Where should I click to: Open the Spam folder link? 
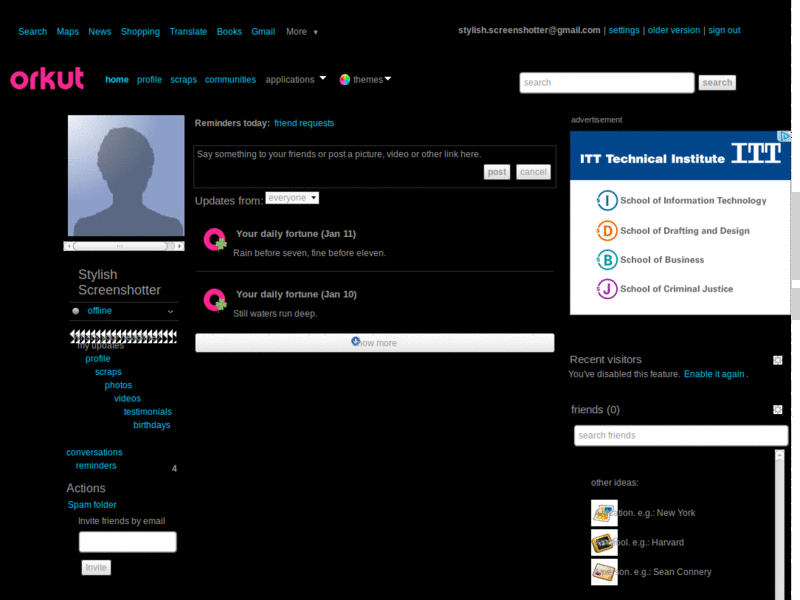(x=92, y=505)
